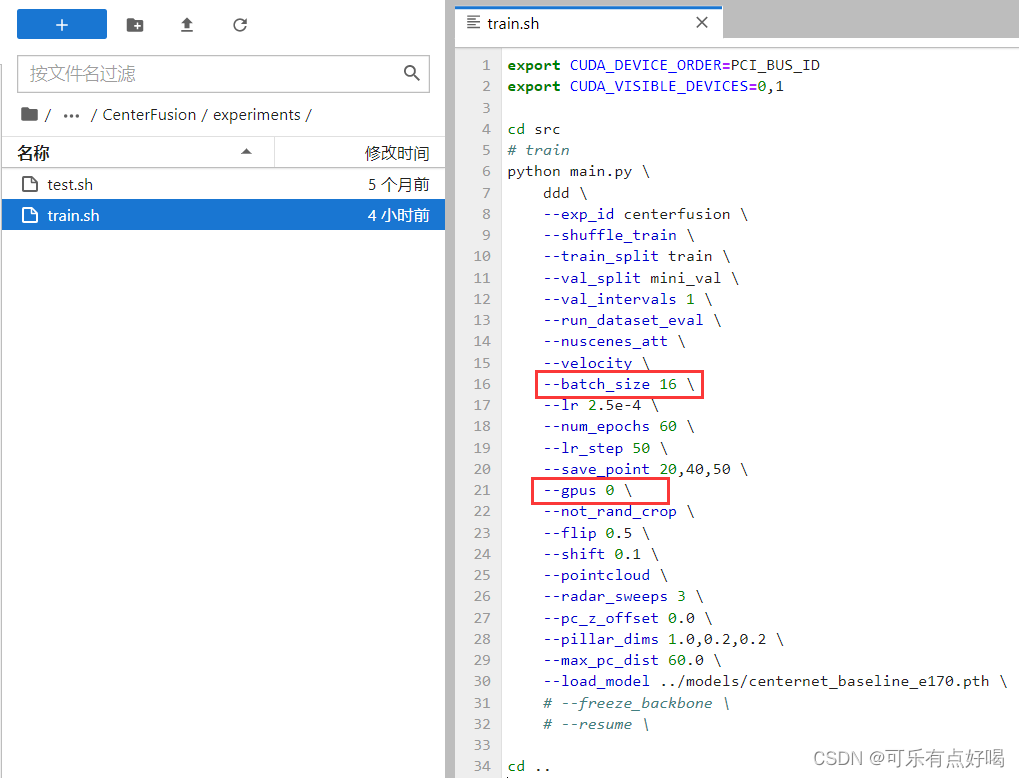
Task: Click the '--max_pc_dist 60.0' argument
Action: tap(623, 660)
